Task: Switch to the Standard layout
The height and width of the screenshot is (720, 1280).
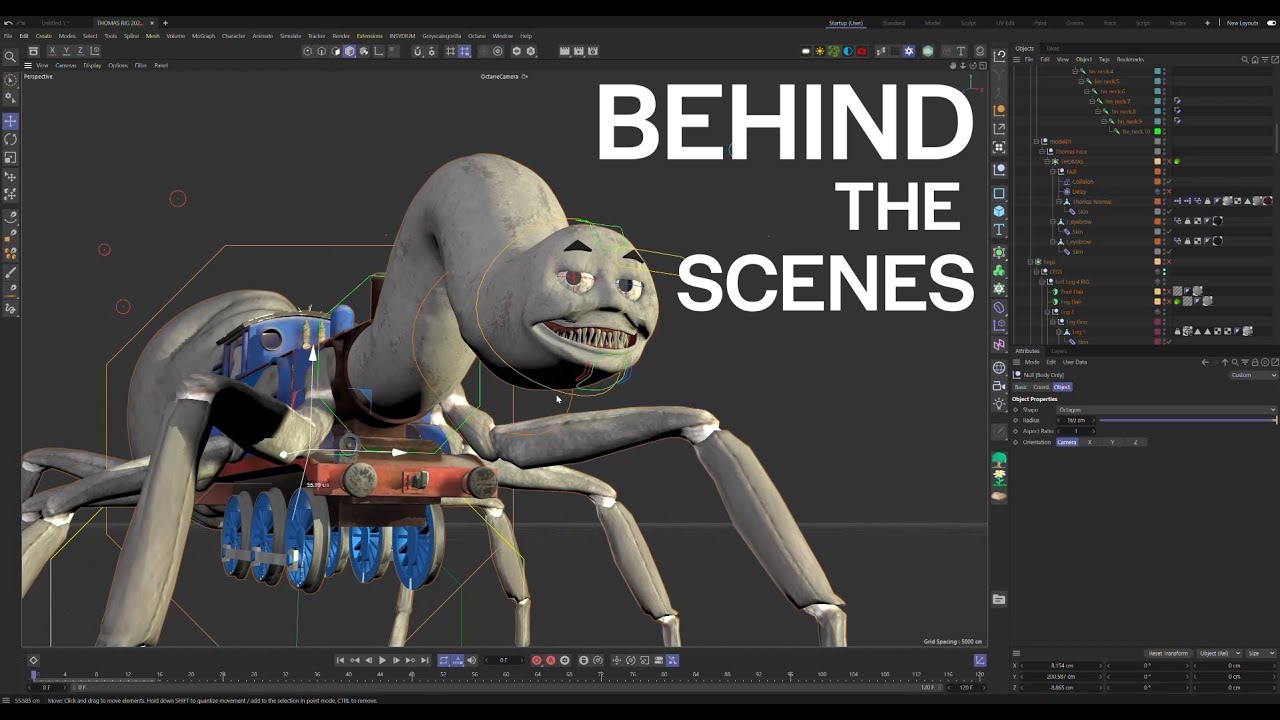Action: pyautogui.click(x=893, y=23)
